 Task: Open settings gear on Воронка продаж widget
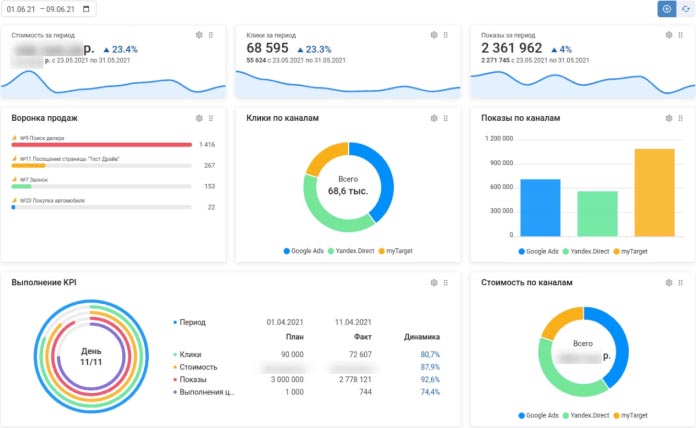pos(199,118)
